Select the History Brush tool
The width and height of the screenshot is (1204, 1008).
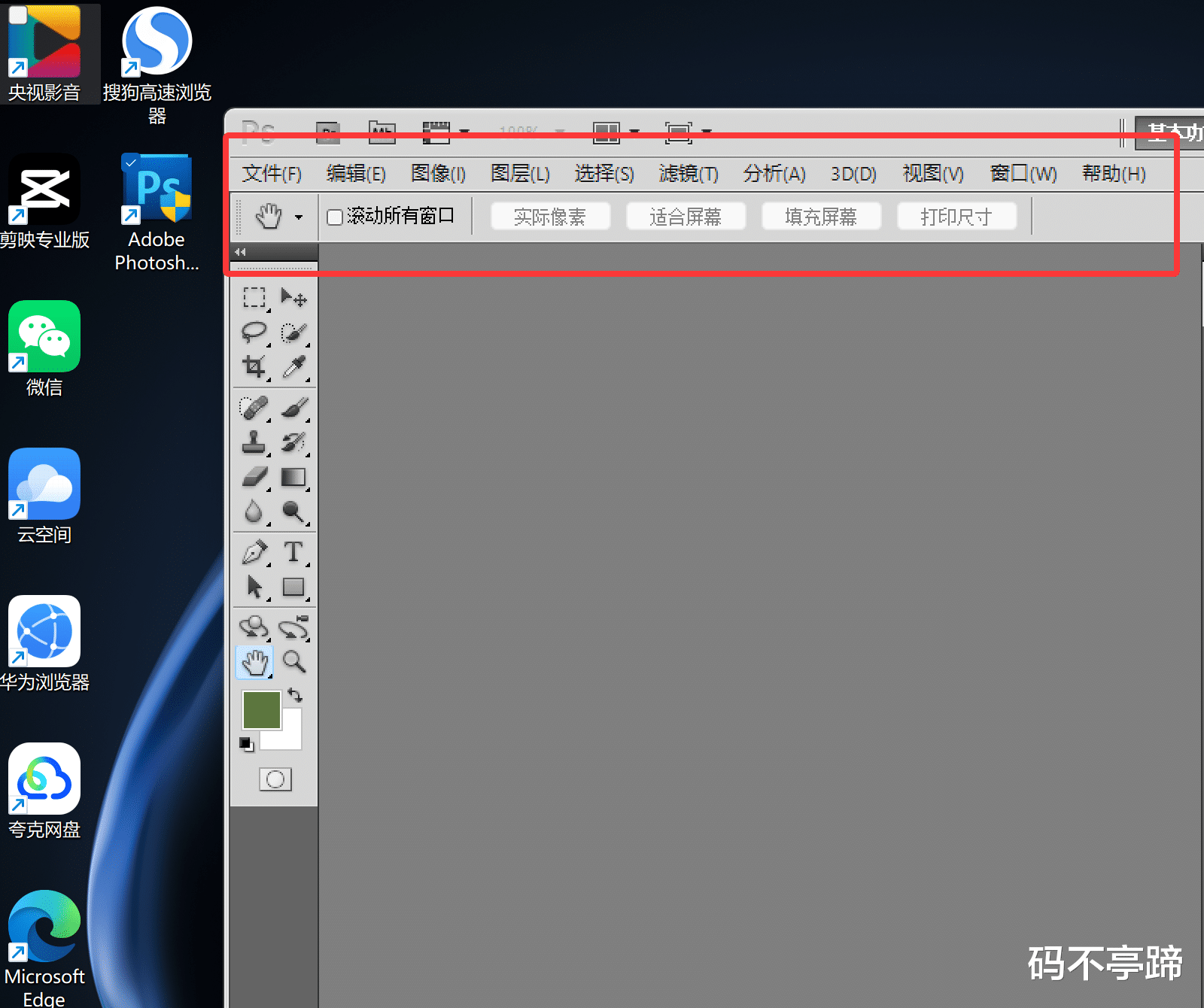(293, 442)
